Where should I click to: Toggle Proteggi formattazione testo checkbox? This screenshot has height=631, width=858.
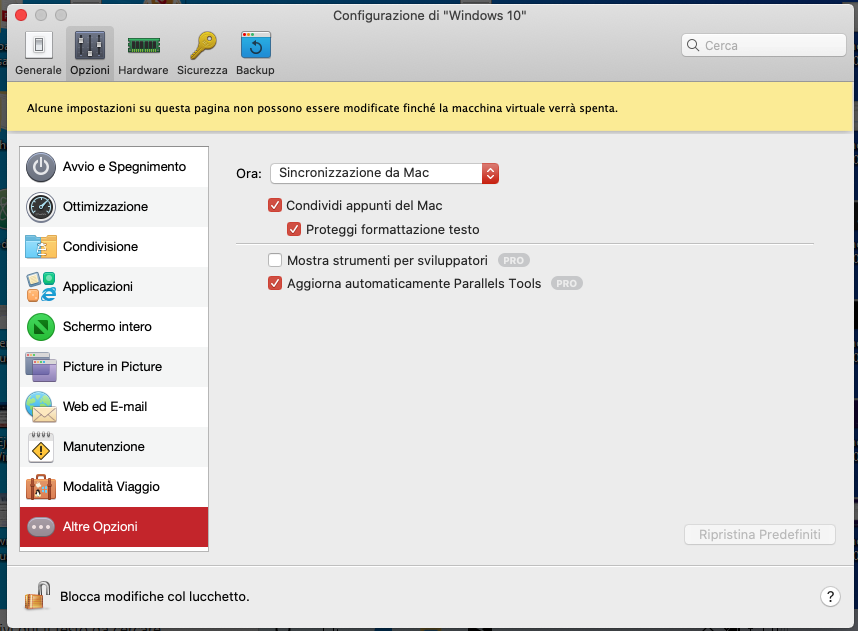[x=294, y=229]
